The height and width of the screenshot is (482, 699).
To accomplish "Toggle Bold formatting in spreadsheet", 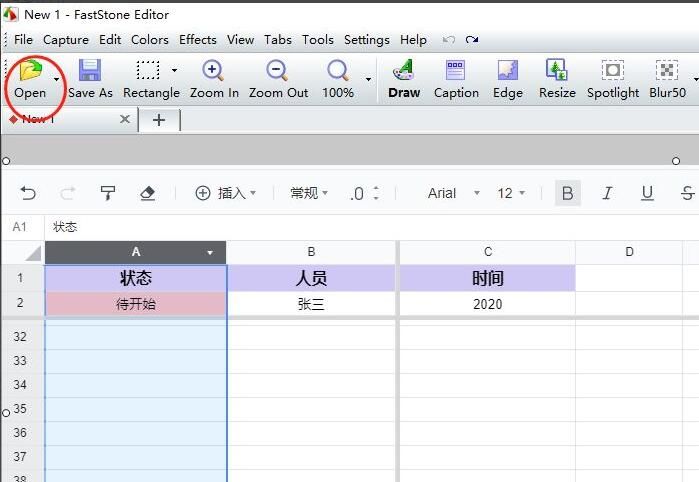I will tap(567, 193).
